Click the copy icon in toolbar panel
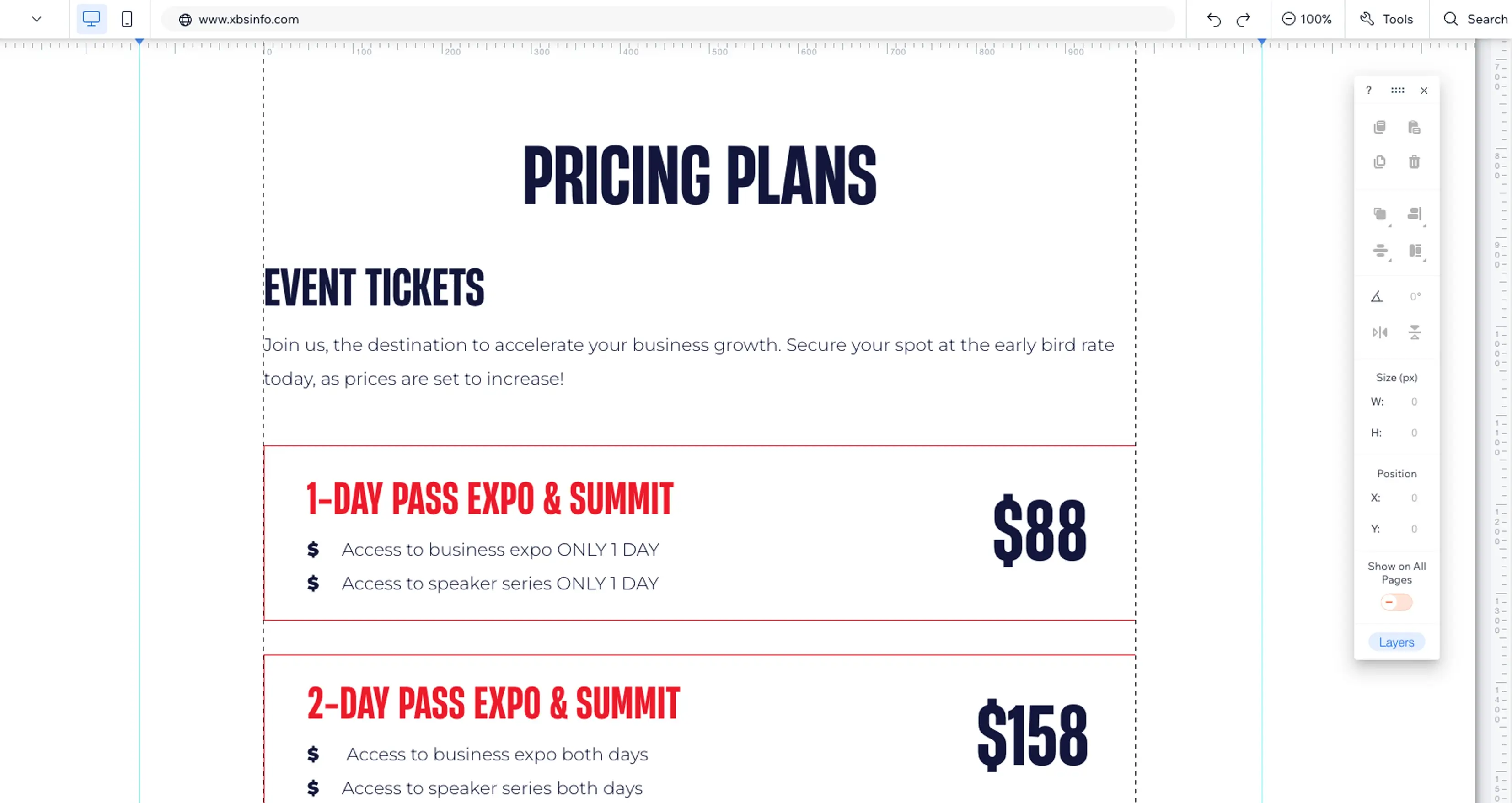This screenshot has height=803, width=1512. (x=1380, y=127)
